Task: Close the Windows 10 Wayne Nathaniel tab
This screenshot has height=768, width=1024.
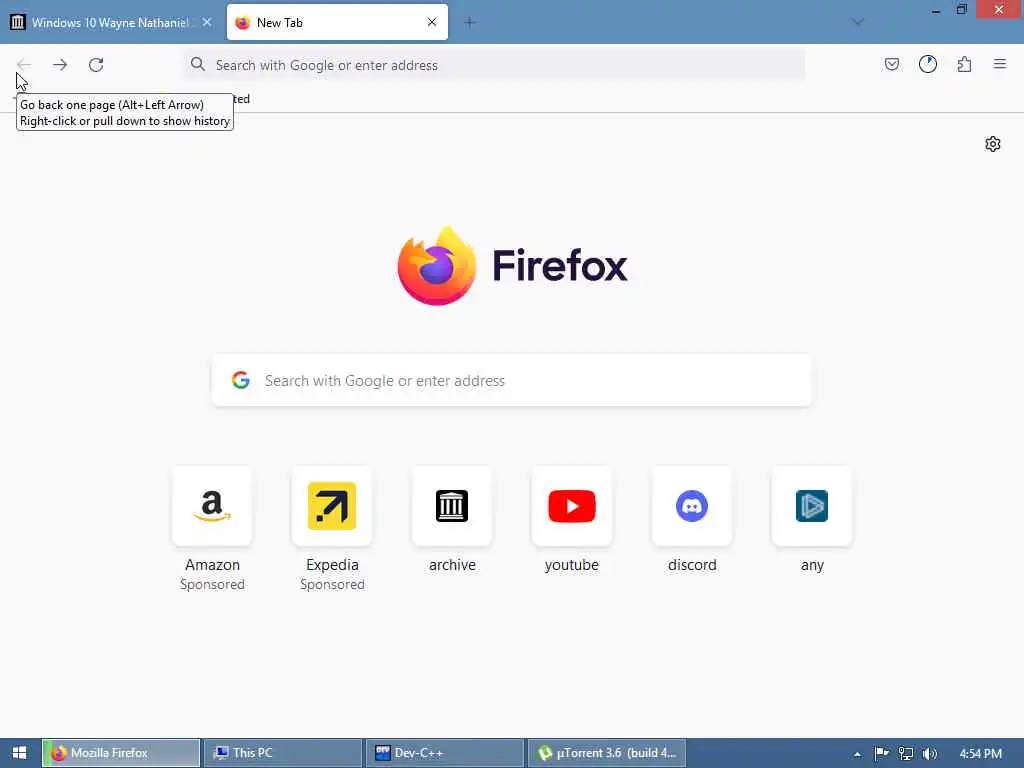Action: 207,22
